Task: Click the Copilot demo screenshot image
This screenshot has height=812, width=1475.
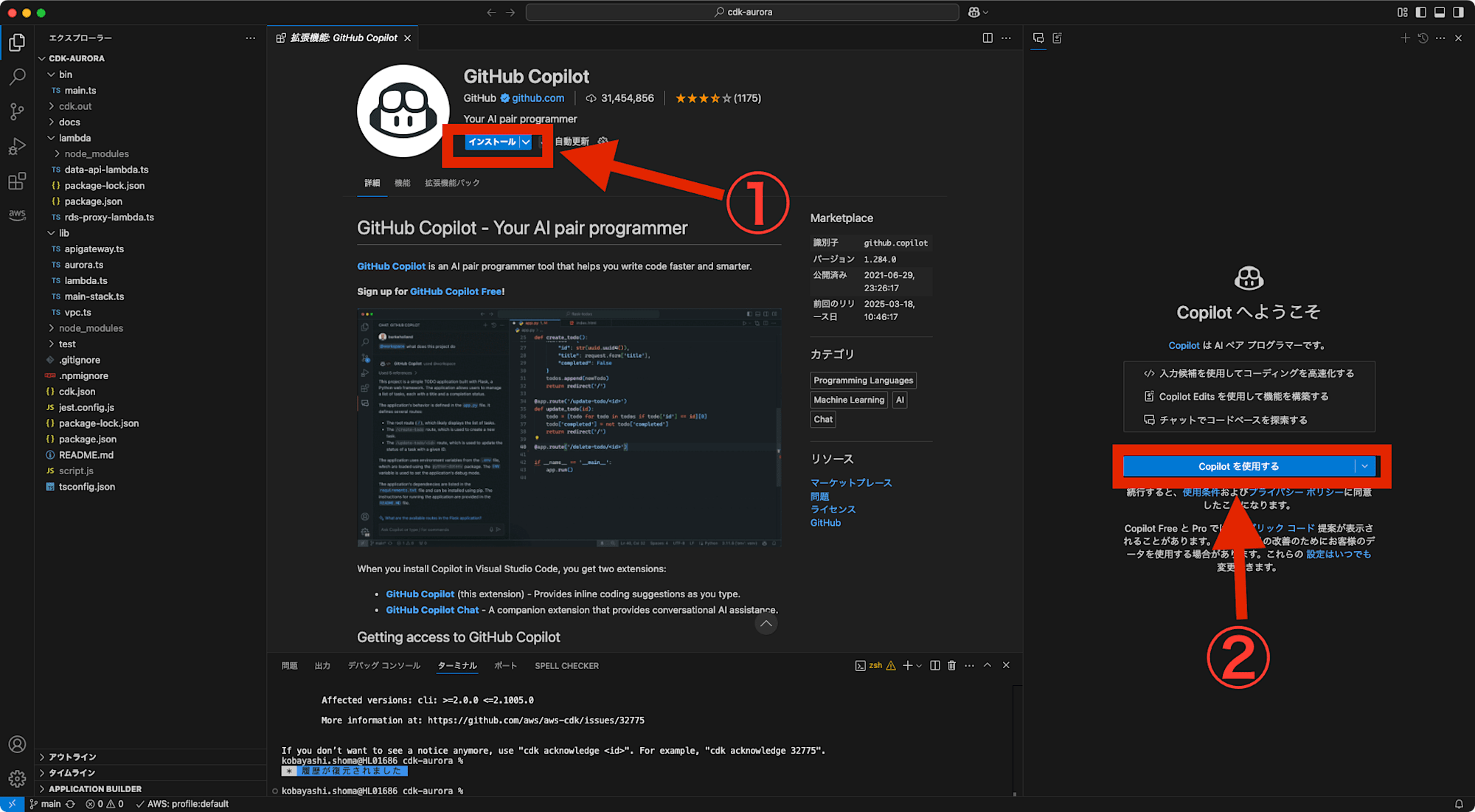Action: click(x=569, y=428)
